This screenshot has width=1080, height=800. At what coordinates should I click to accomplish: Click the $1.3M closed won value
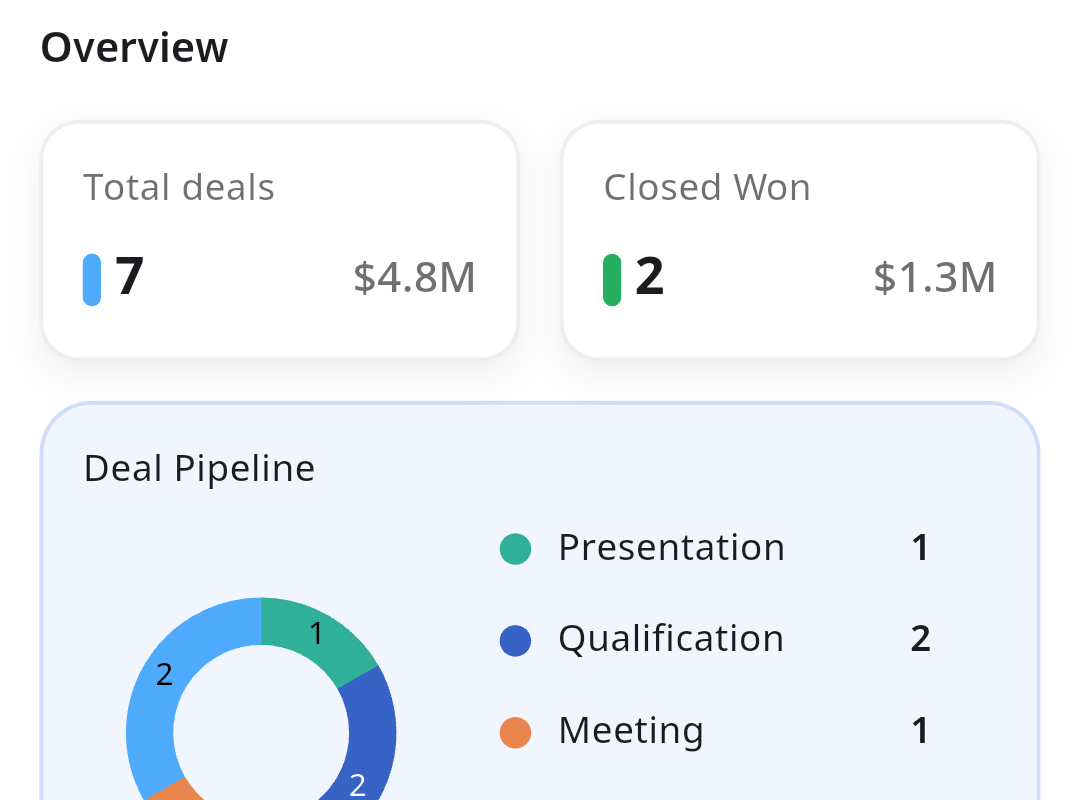pos(934,278)
